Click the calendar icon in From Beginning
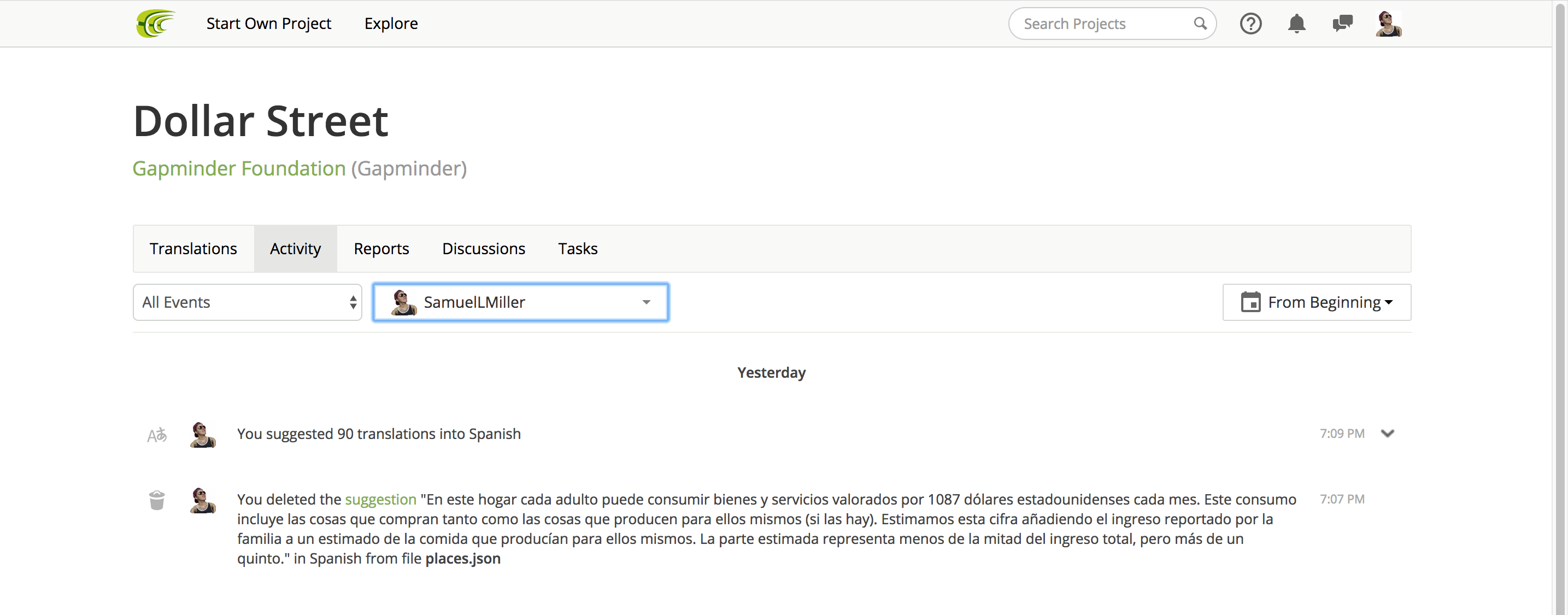The width and height of the screenshot is (1568, 615). (x=1250, y=302)
